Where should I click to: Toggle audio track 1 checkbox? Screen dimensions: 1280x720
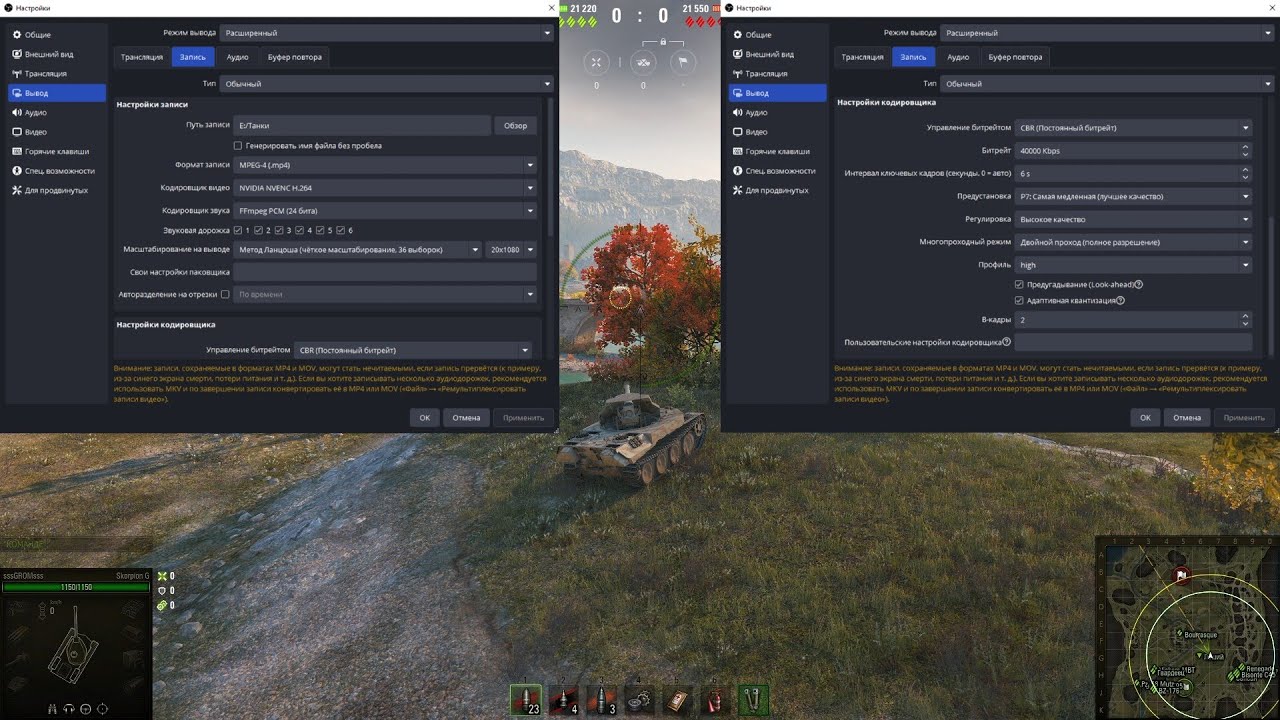(237, 231)
